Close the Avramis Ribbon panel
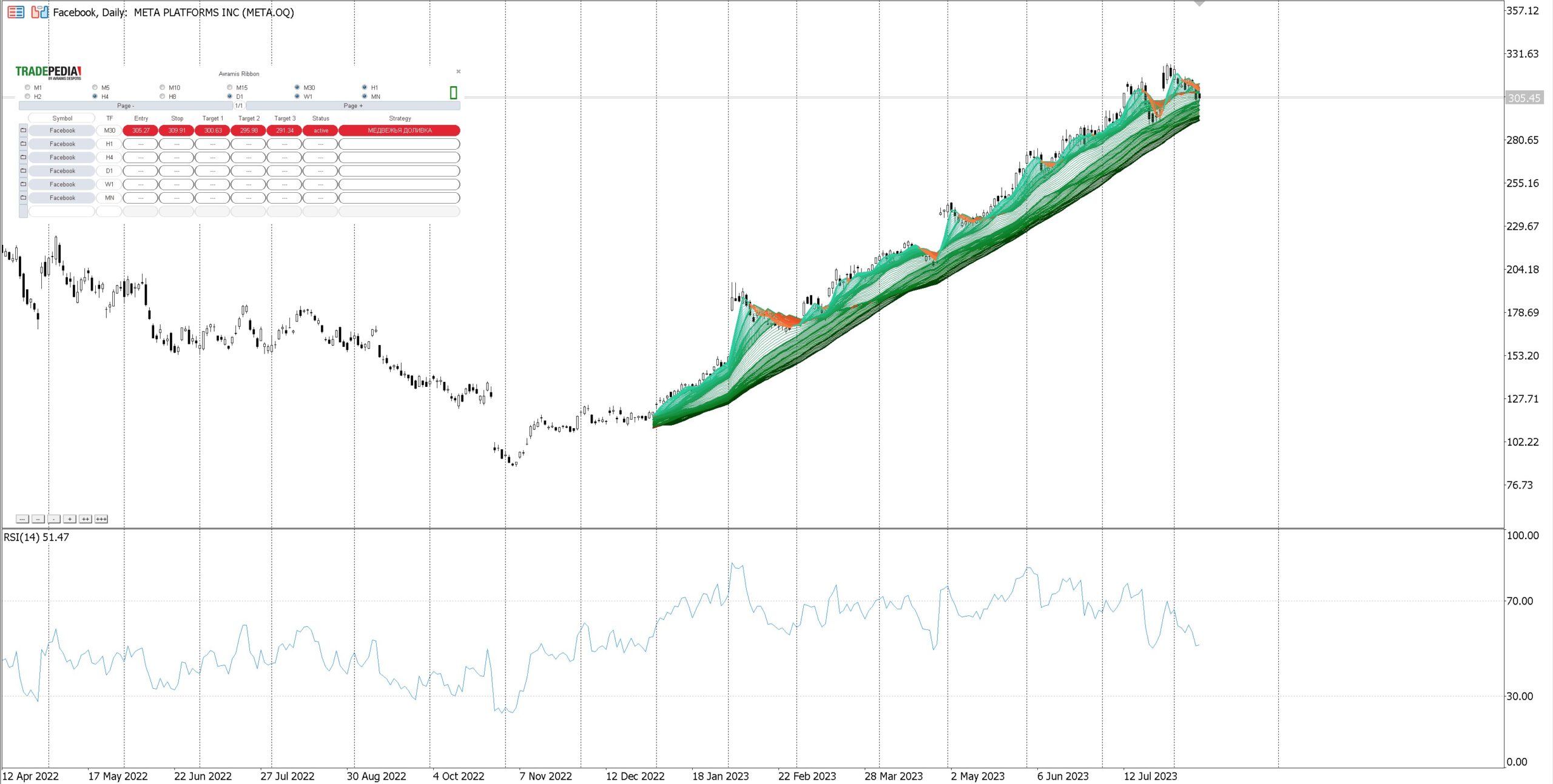Image resolution: width=1553 pixels, height=784 pixels. click(458, 72)
